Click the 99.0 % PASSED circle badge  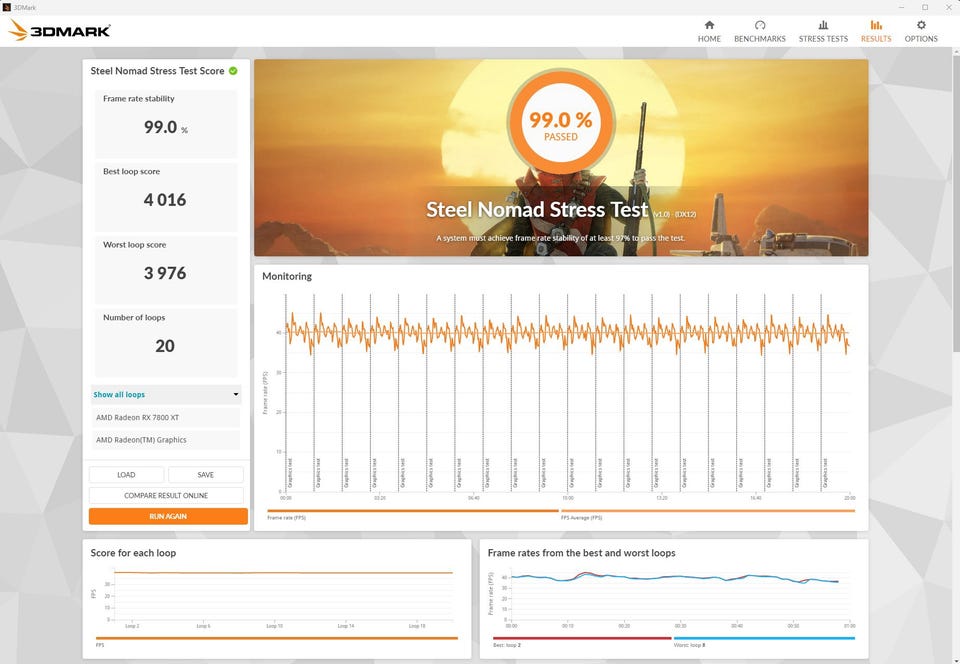[560, 122]
